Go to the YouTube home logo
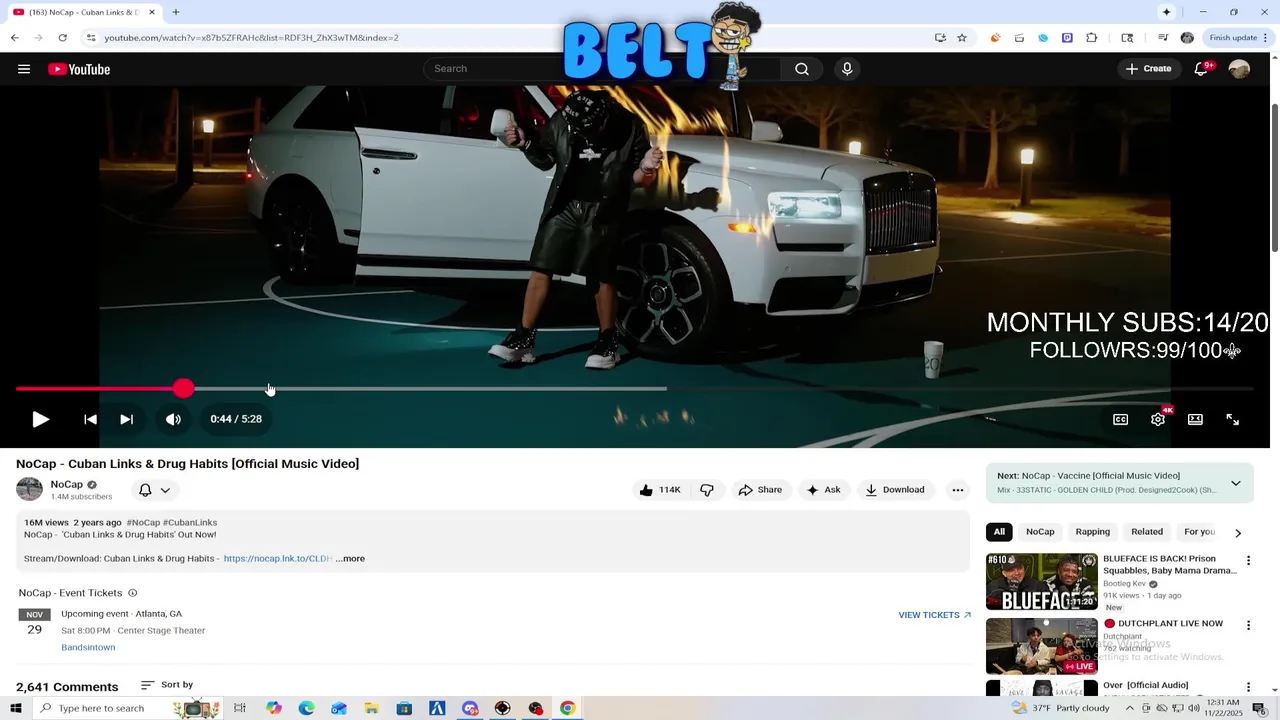1280x720 pixels. 79,69
